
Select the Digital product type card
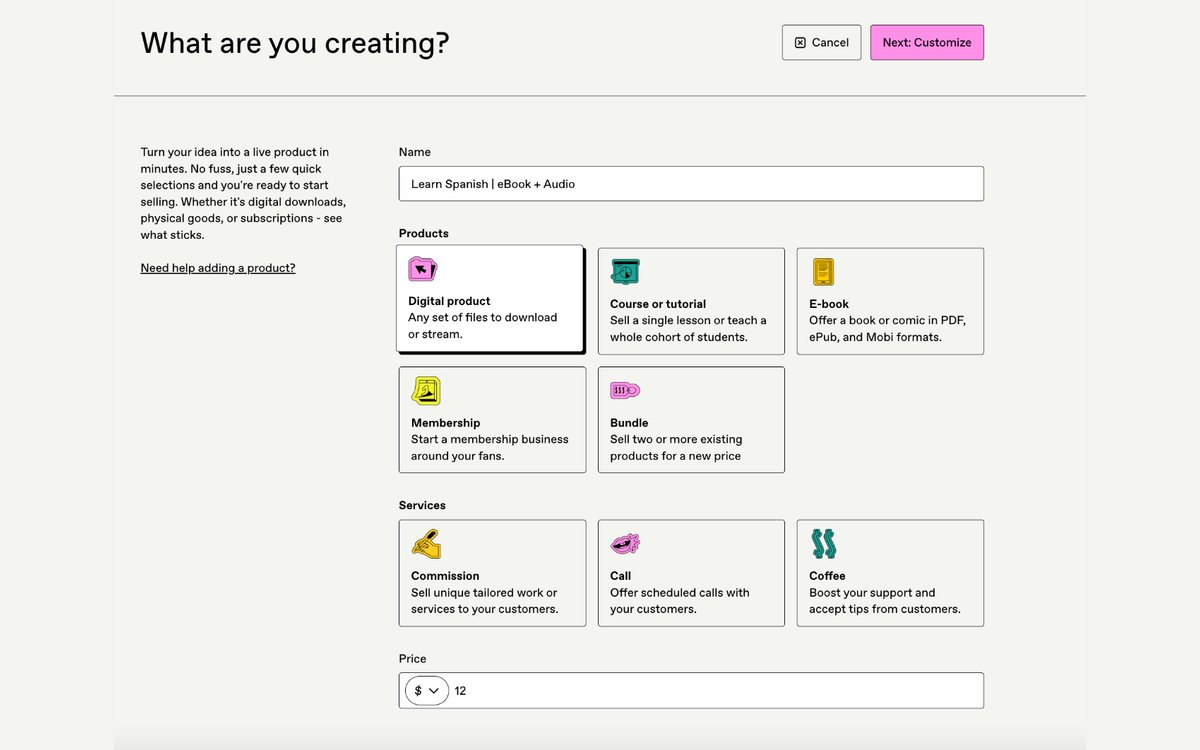click(x=489, y=298)
